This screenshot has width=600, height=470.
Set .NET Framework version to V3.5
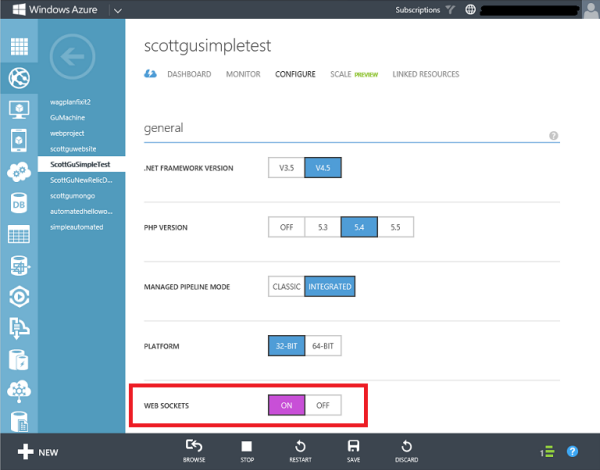point(286,168)
